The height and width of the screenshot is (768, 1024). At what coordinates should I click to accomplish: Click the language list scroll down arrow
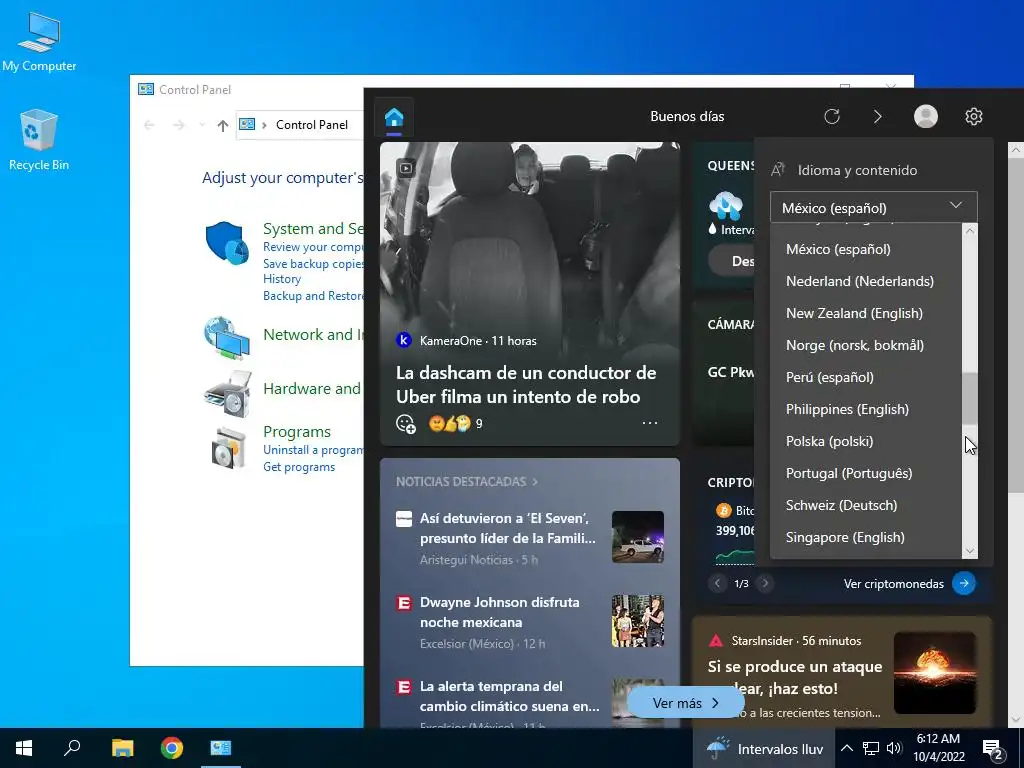pos(970,551)
